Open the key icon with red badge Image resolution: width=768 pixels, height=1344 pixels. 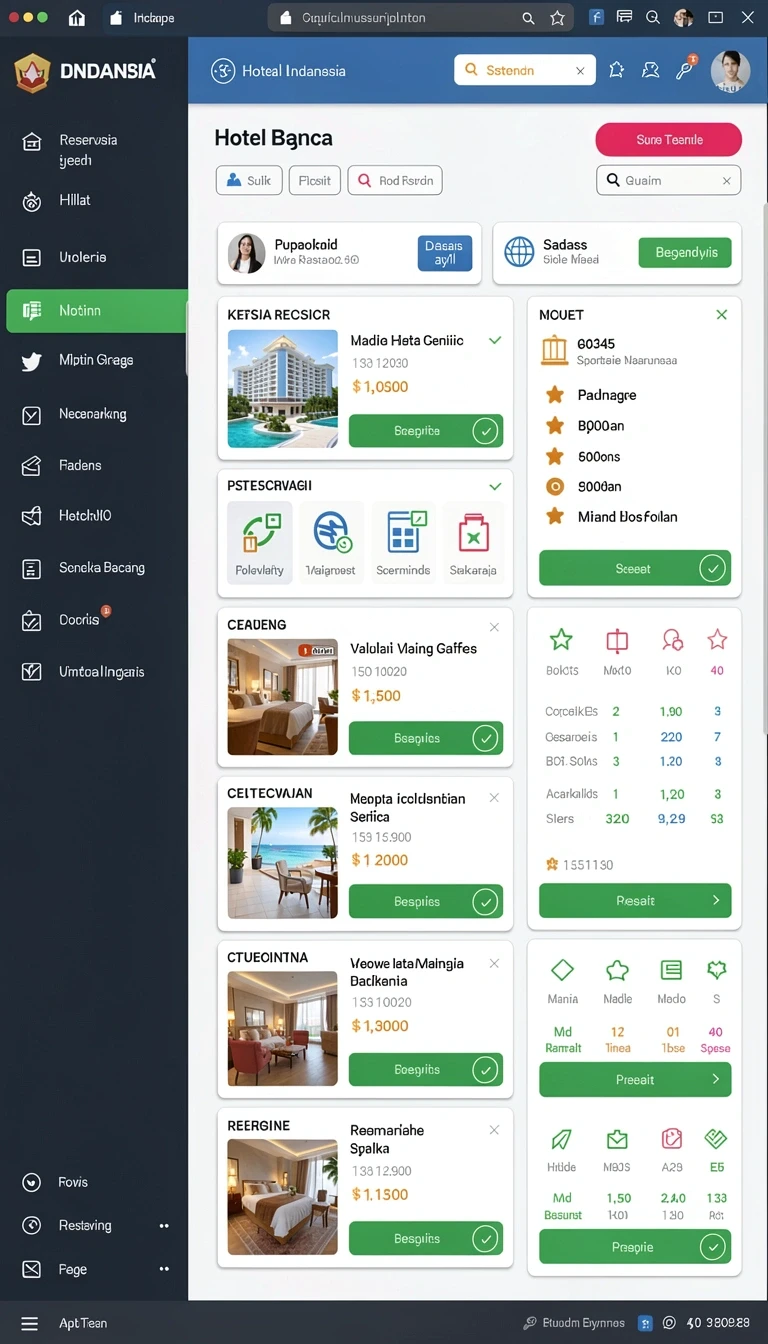click(686, 68)
